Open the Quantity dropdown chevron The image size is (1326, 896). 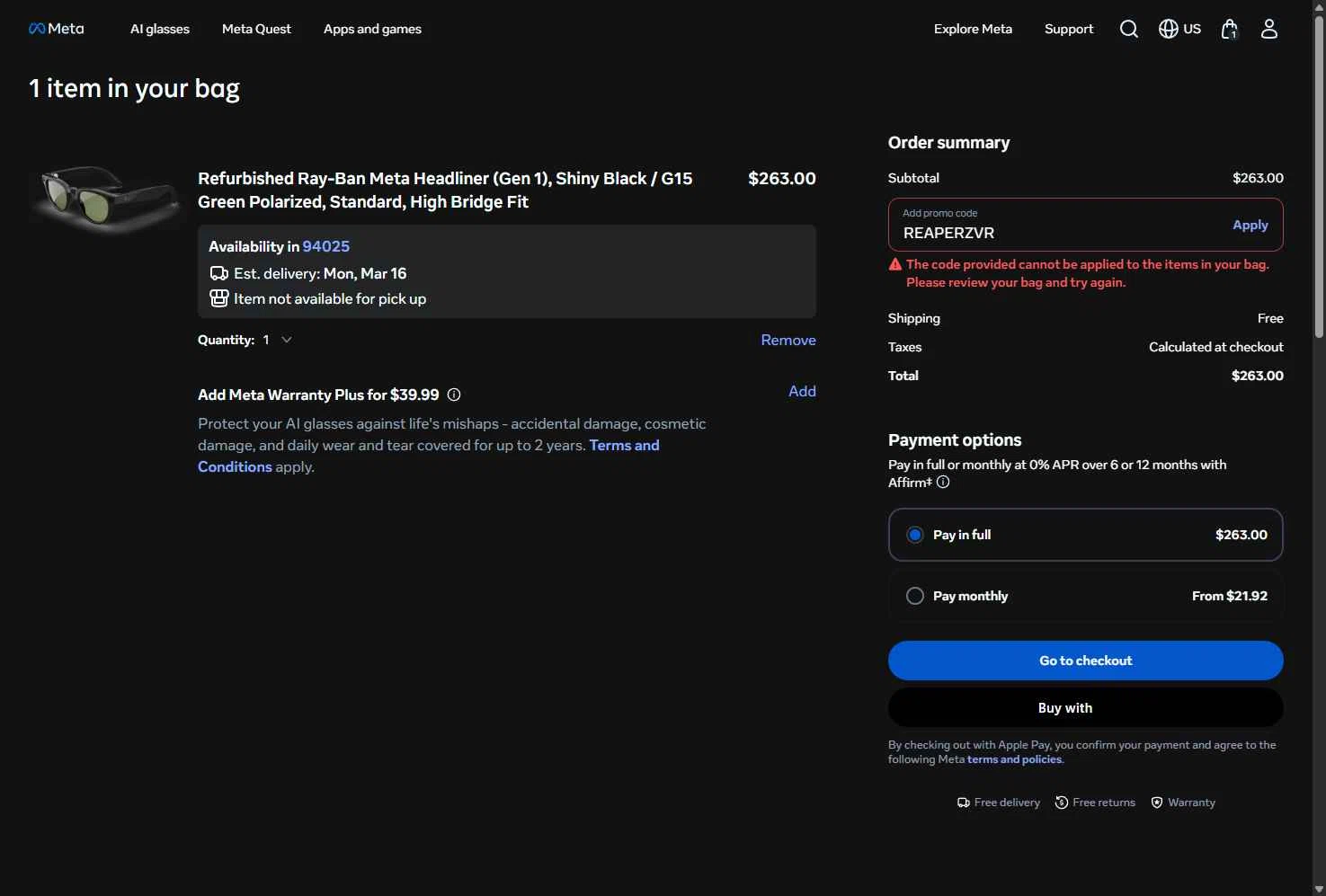tap(287, 340)
